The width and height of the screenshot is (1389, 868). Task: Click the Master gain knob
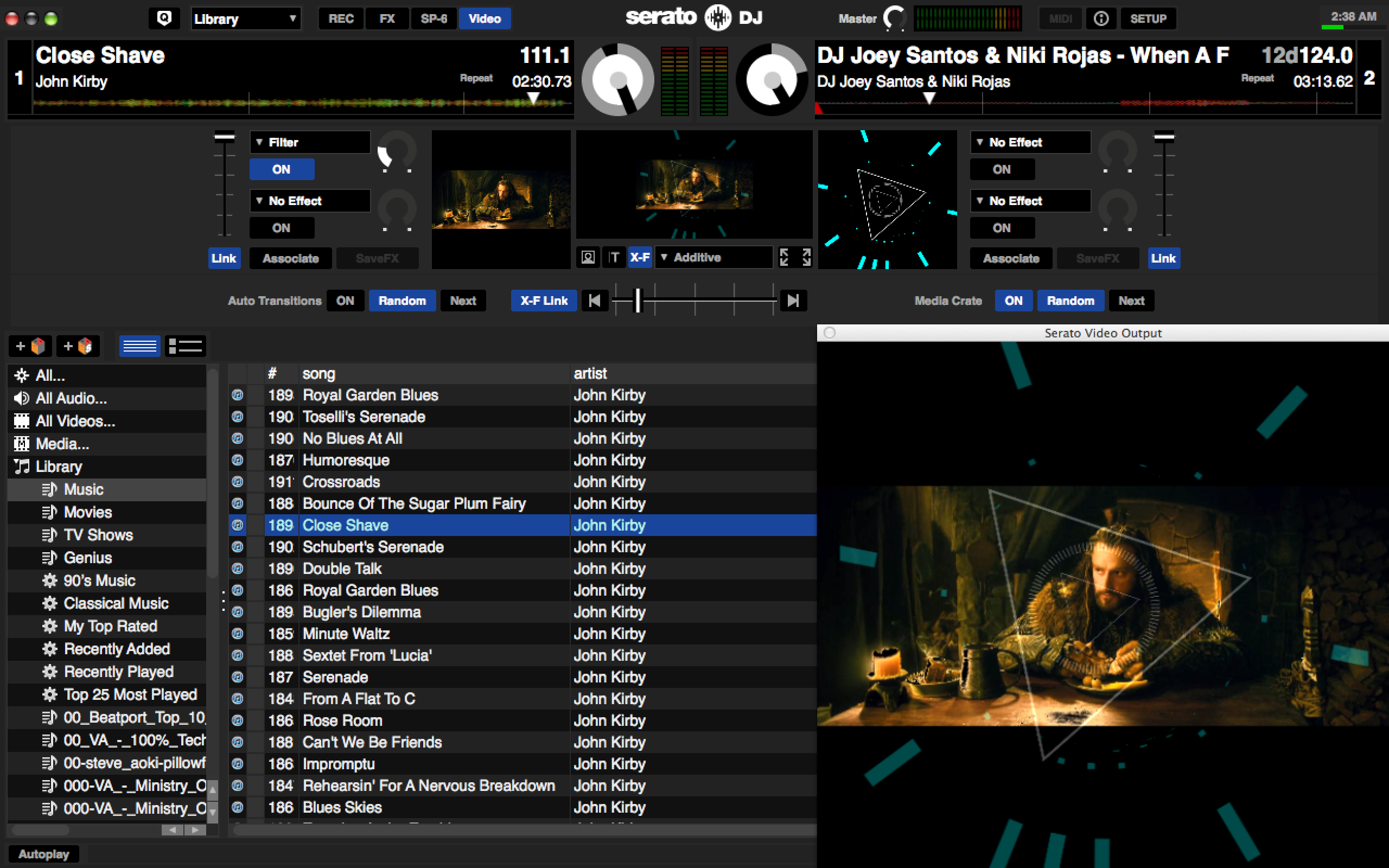[x=894, y=18]
